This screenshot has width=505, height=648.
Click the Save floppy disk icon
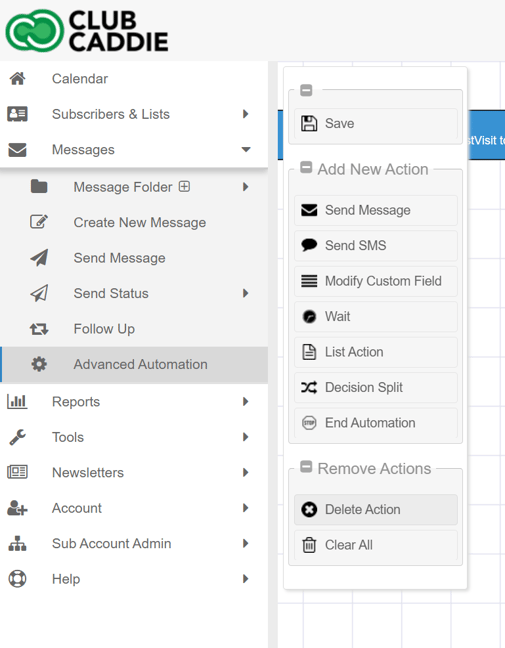(309, 123)
